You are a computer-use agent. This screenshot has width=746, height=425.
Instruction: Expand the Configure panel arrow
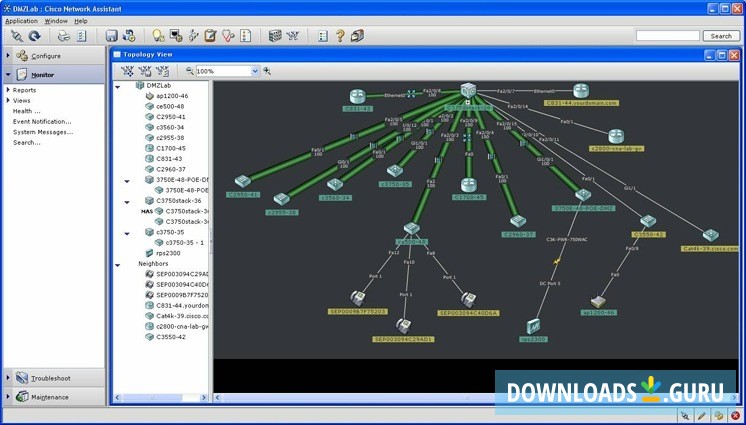[x=8, y=56]
